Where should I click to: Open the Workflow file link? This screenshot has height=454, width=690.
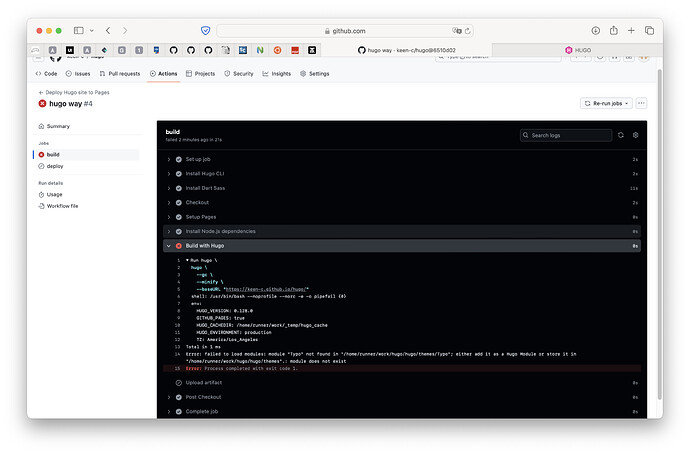(x=58, y=206)
